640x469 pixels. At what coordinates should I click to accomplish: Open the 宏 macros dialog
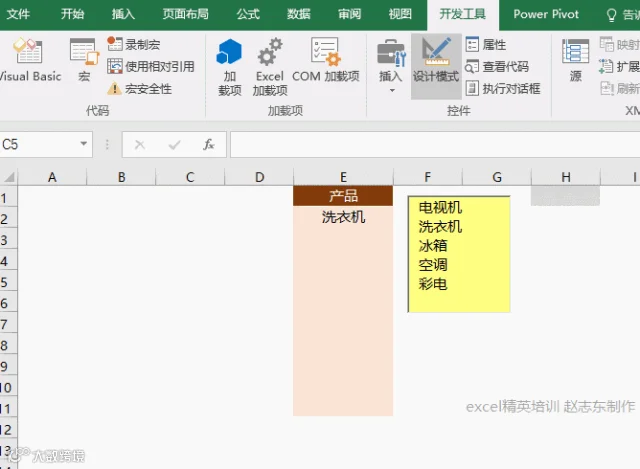click(84, 60)
